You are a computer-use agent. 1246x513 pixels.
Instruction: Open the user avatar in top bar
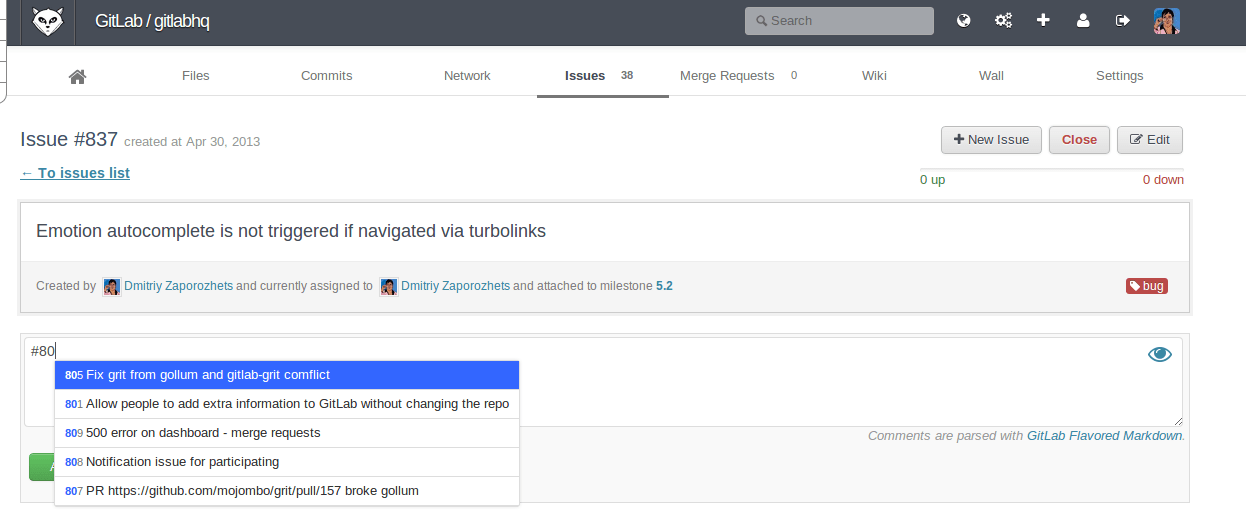[1166, 21]
